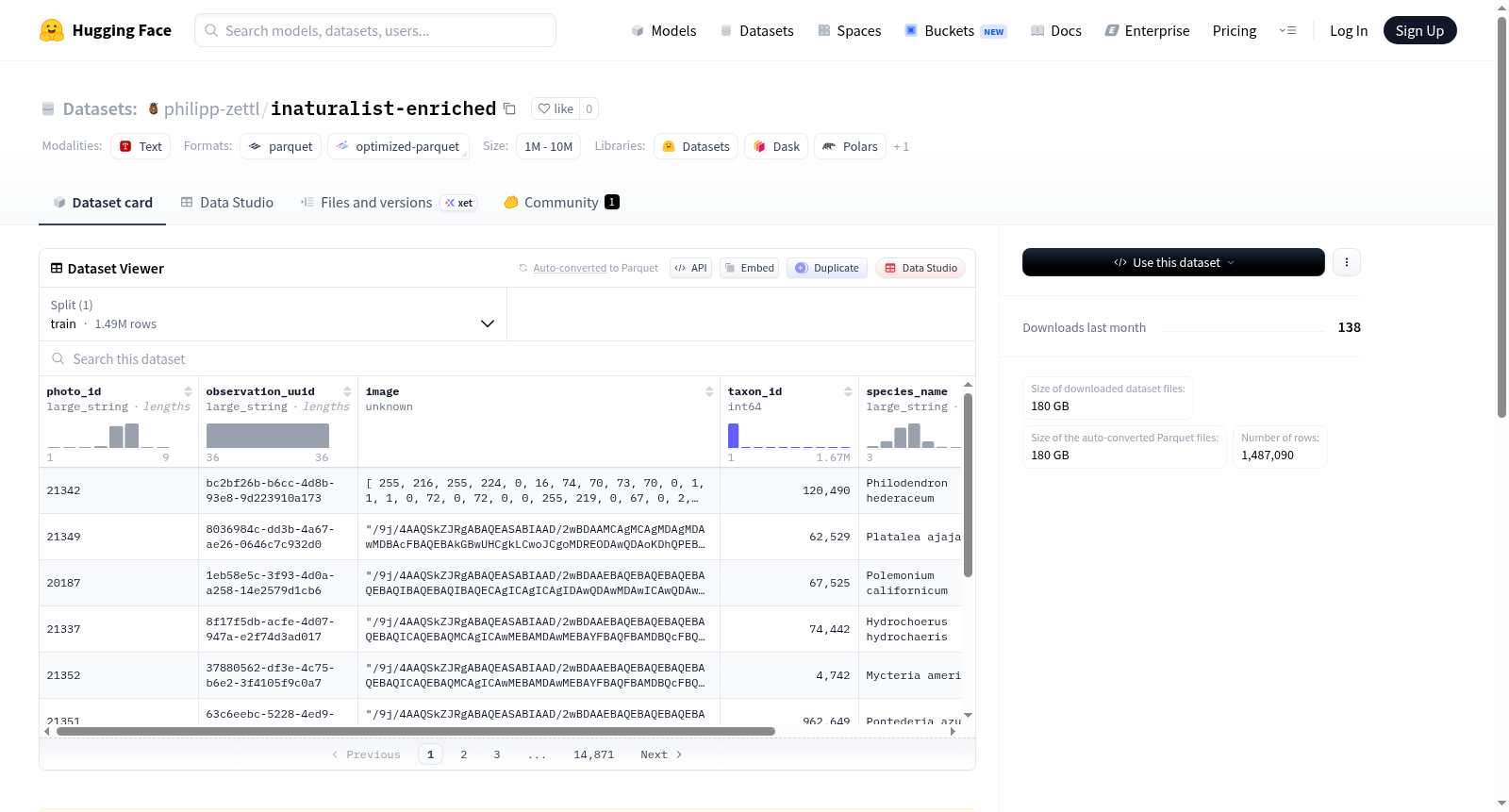Open Buckets from the navigation
1509x812 pixels.
(x=955, y=30)
